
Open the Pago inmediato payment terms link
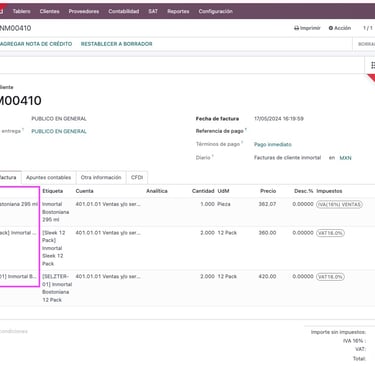[273, 144]
